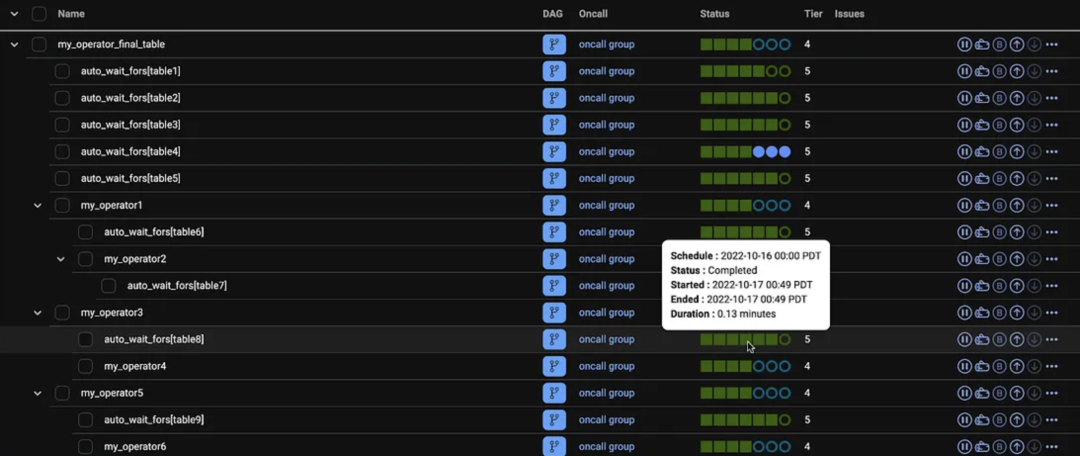Check the auto_wait_fors[table7] checkbox
This screenshot has width=1080, height=456.
(108, 286)
